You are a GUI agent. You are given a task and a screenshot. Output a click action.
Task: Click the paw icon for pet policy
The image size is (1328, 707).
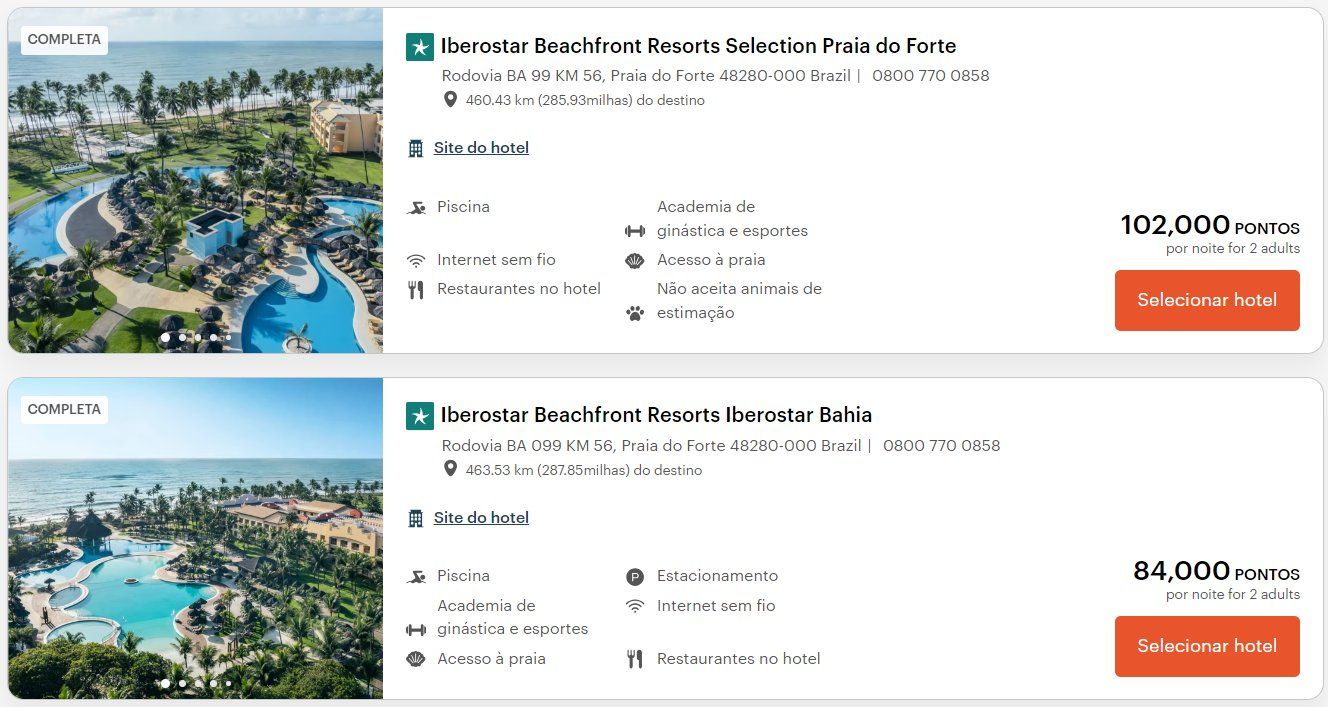tap(635, 313)
